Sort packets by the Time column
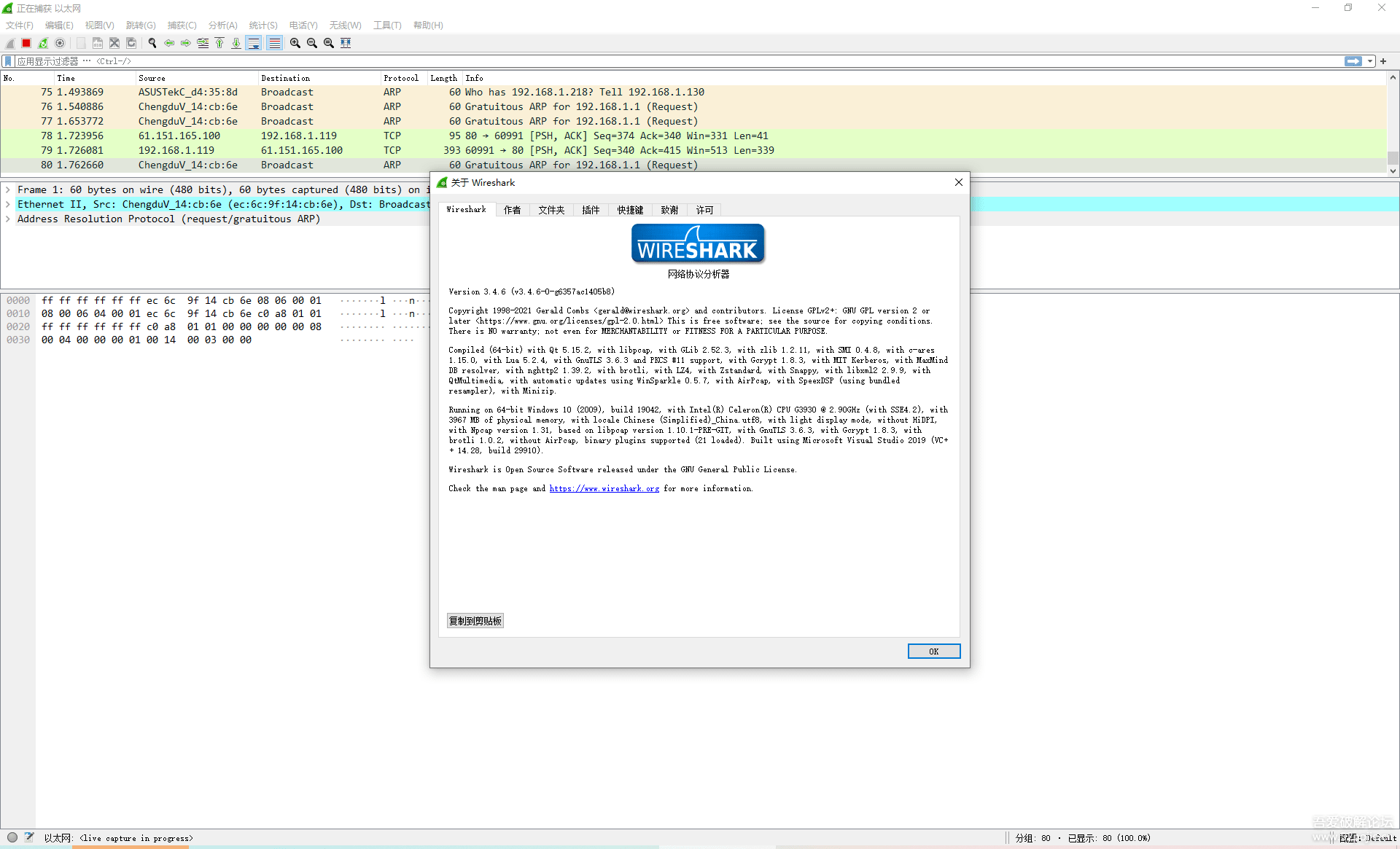1400x849 pixels. tap(95, 78)
